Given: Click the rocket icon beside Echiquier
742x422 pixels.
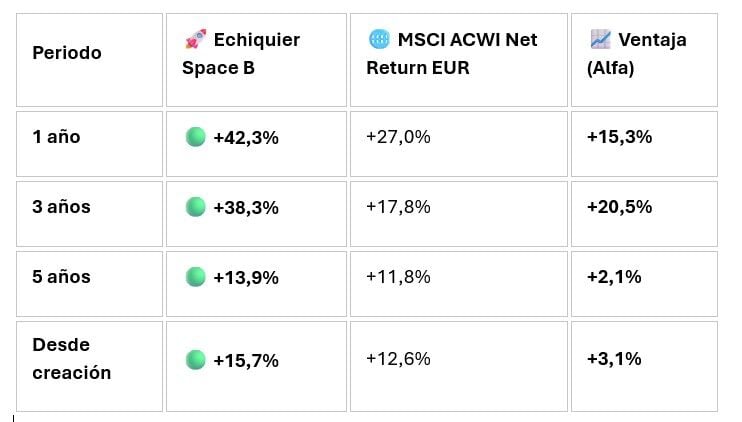Looking at the screenshot, I should (x=195, y=39).
